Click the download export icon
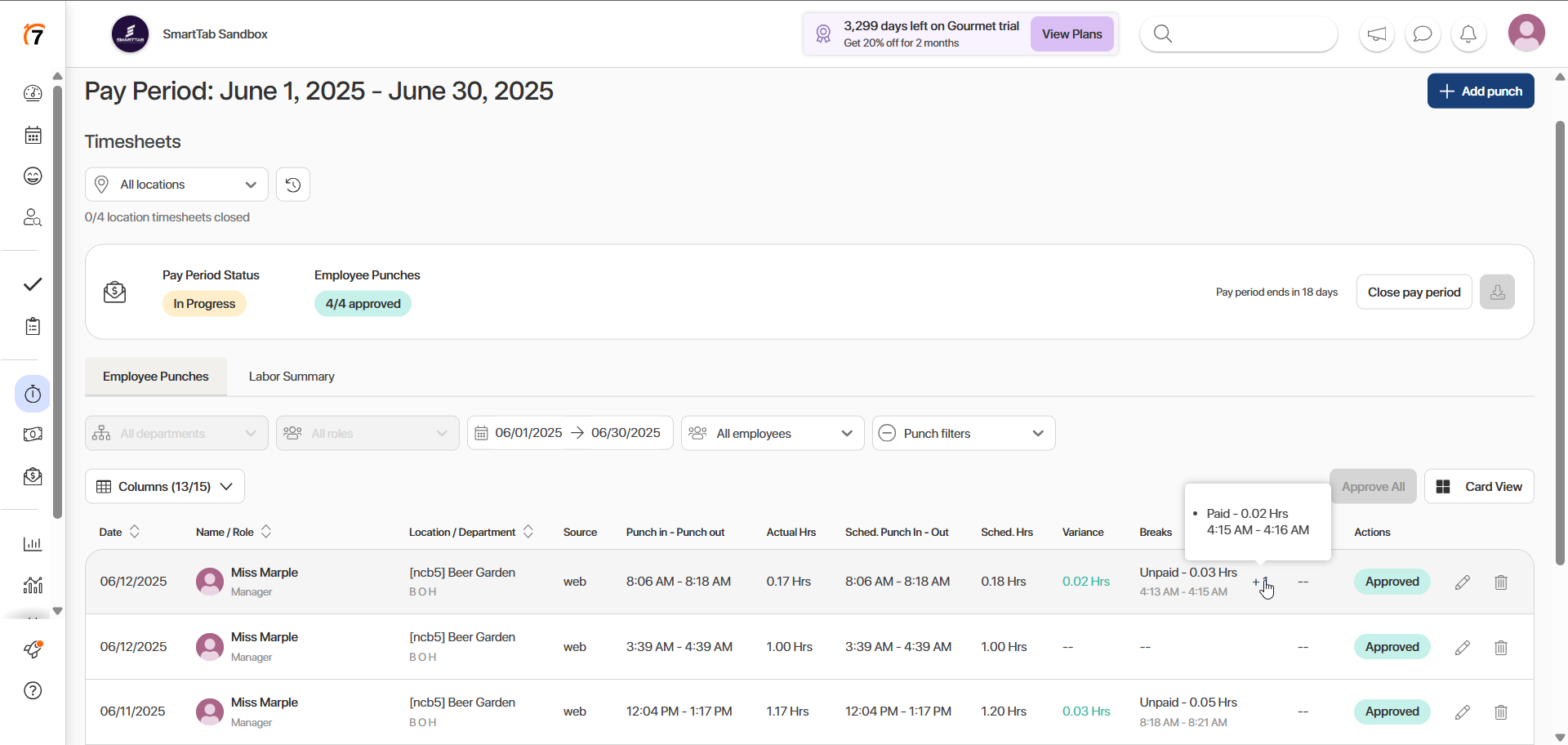 [x=1497, y=292]
